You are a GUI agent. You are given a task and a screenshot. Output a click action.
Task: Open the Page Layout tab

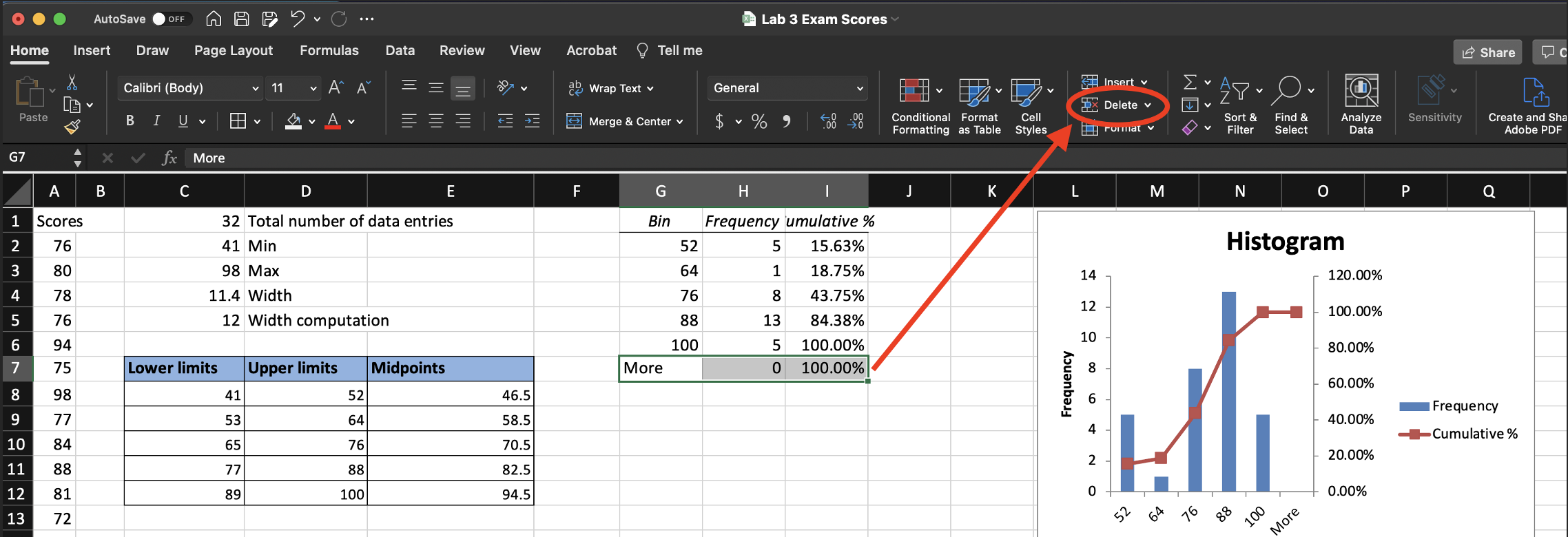(x=233, y=50)
